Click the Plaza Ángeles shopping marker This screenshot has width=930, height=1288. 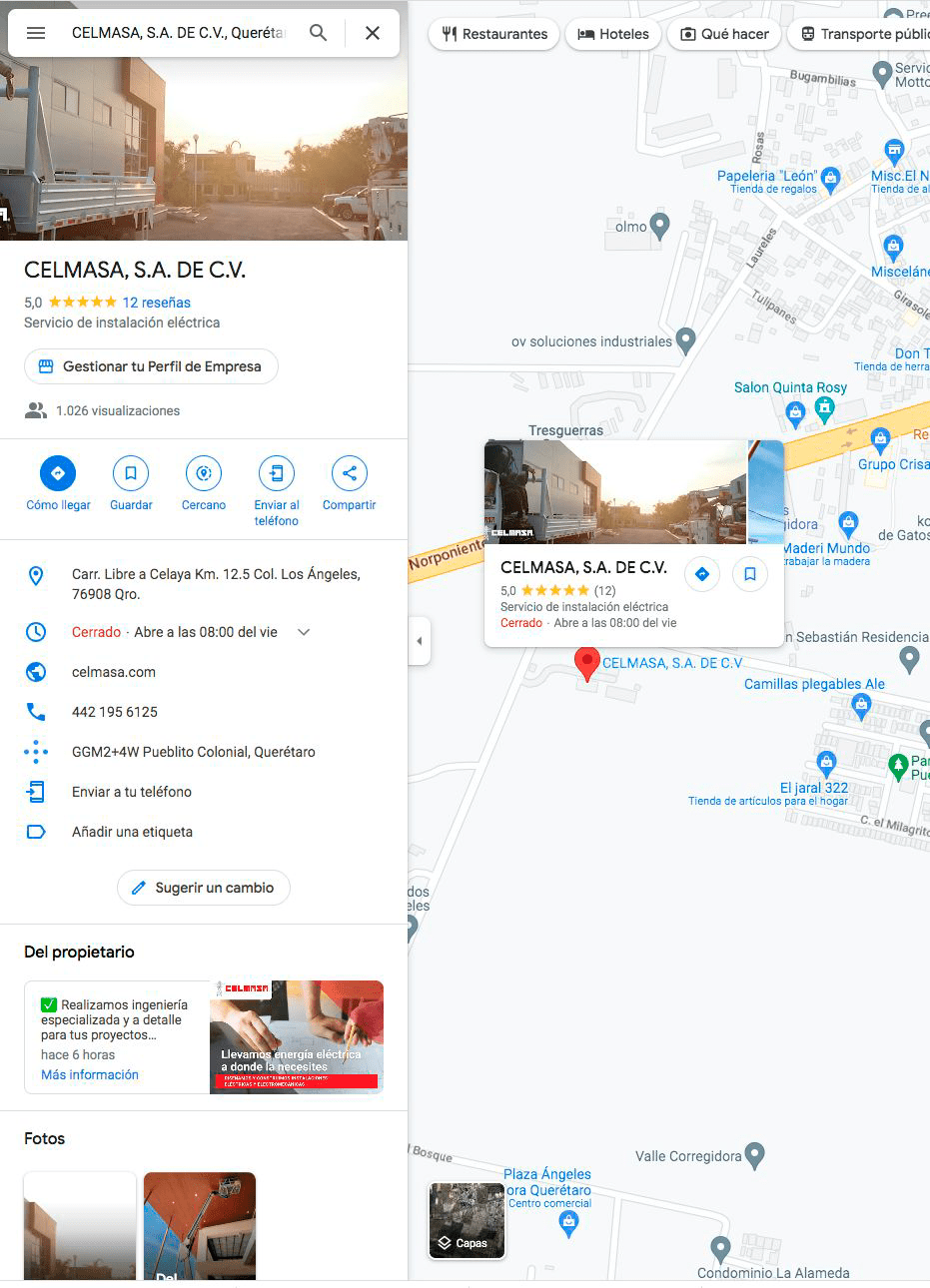point(569,1224)
